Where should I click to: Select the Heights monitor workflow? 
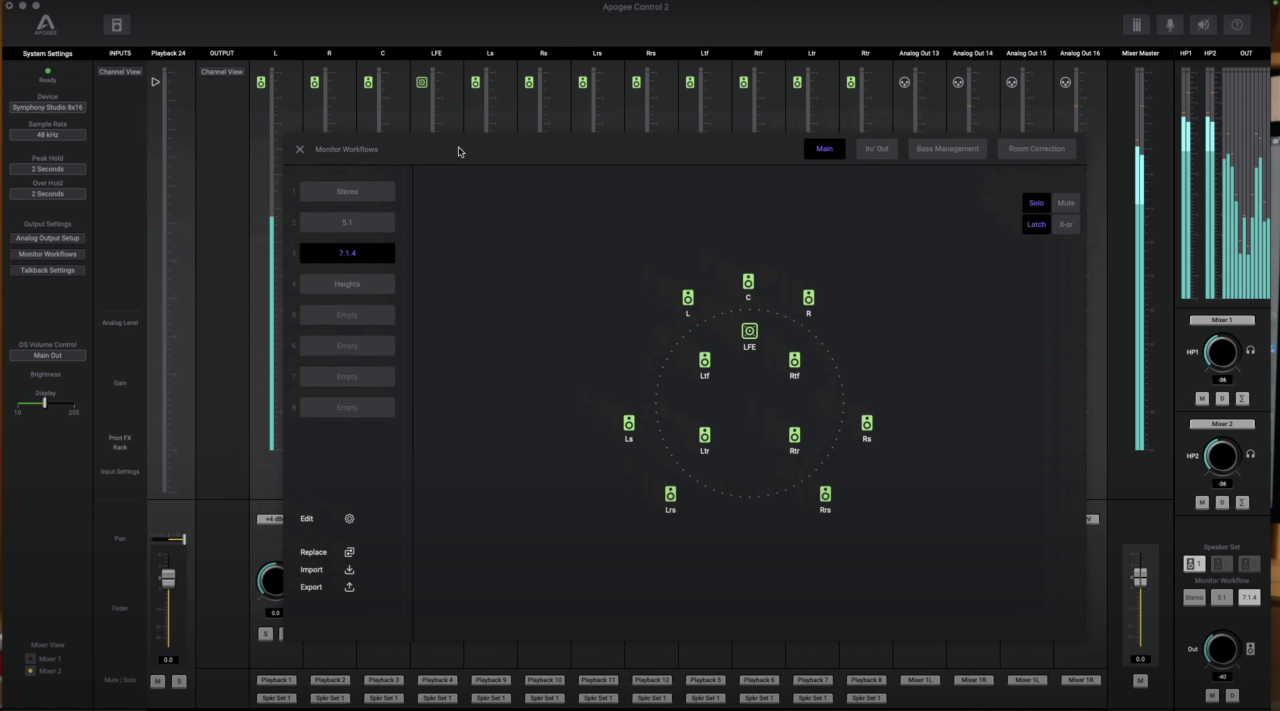347,284
